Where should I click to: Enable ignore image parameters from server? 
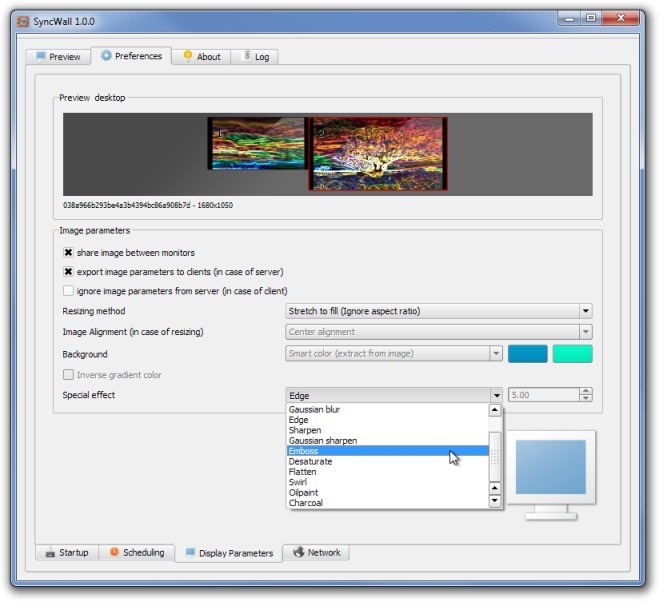pyautogui.click(x=68, y=291)
